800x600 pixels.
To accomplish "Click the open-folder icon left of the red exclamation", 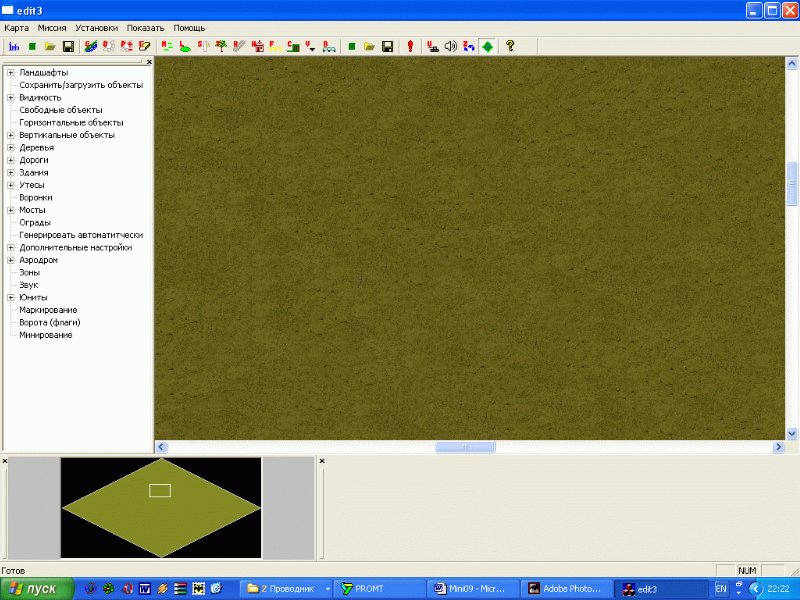I will (x=369, y=46).
